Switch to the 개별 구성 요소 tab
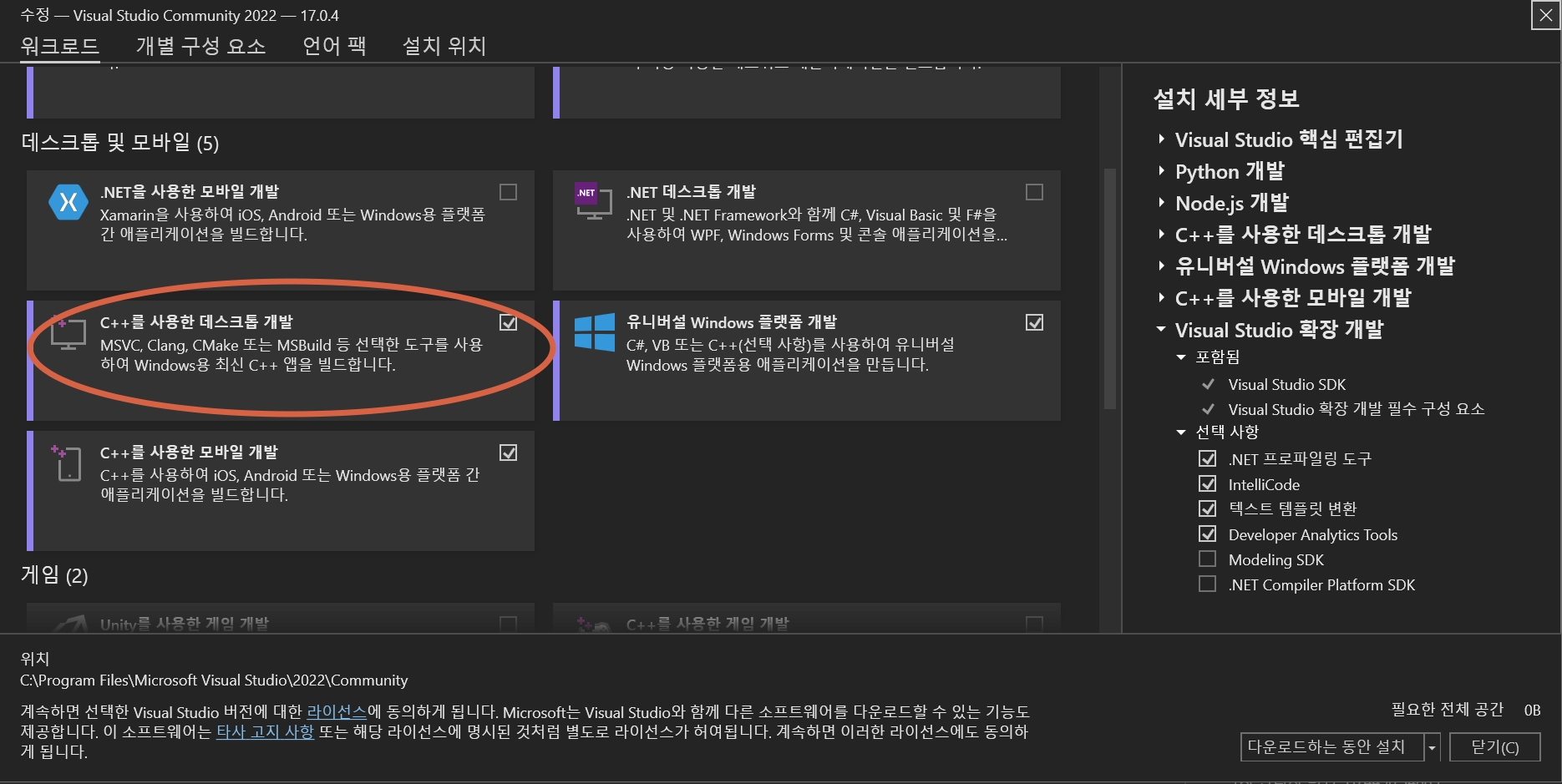The image size is (1562, 784). click(x=200, y=46)
